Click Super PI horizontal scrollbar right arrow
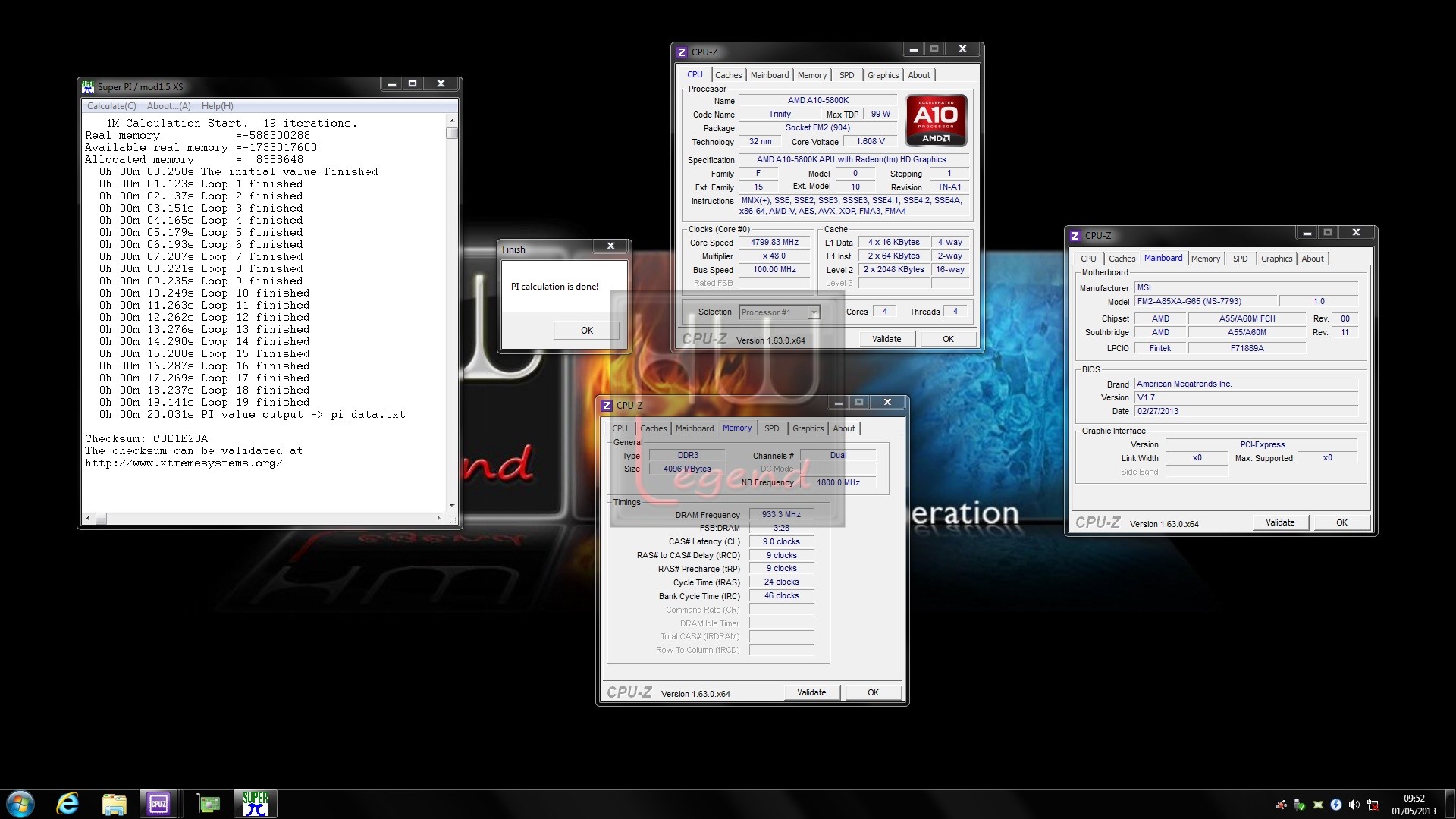1456x819 pixels. click(x=439, y=519)
